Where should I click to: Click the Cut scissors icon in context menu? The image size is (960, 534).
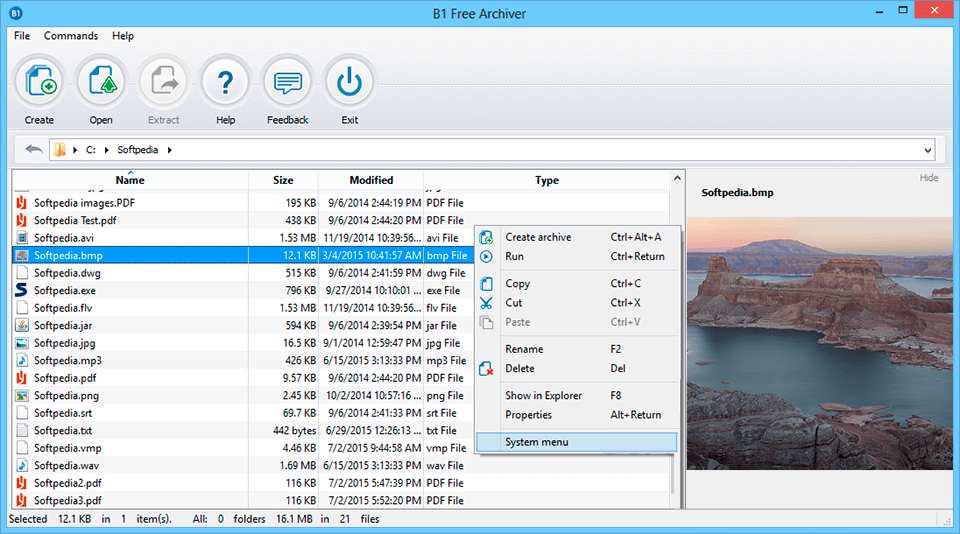pos(486,303)
